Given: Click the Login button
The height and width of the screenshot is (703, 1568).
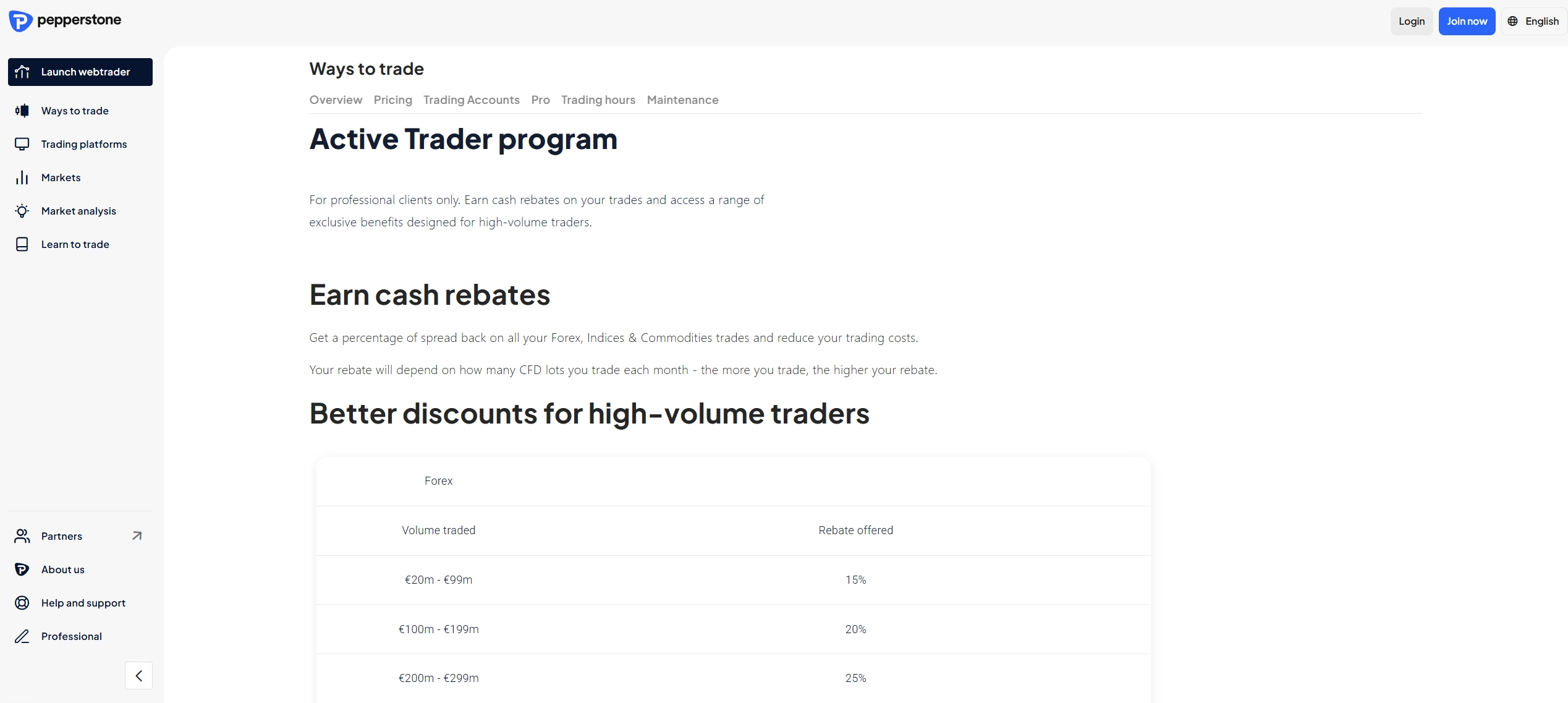Looking at the screenshot, I should (x=1412, y=21).
